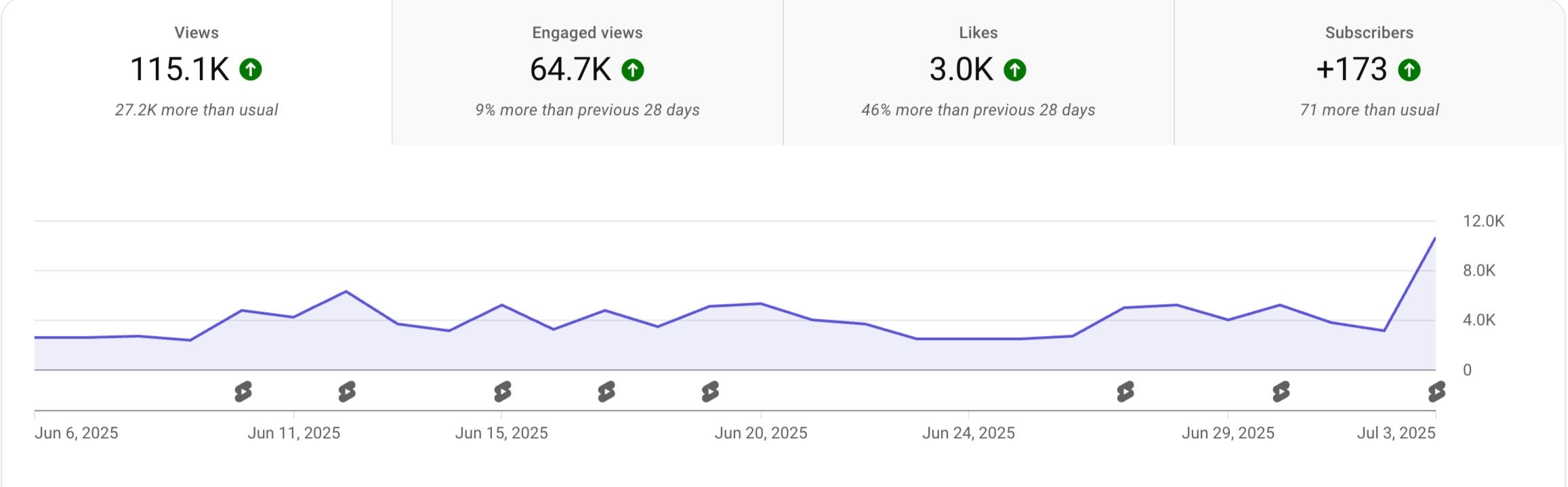
Task: Click the green up arrow next to +173
Action: 1409,69
